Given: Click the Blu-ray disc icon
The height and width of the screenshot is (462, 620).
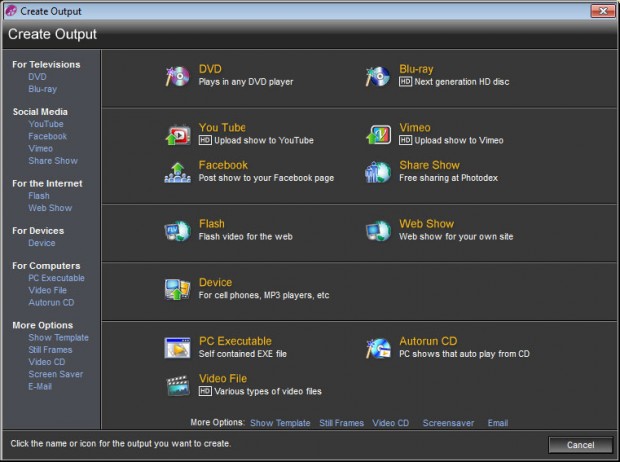Looking at the screenshot, I should [x=378, y=76].
